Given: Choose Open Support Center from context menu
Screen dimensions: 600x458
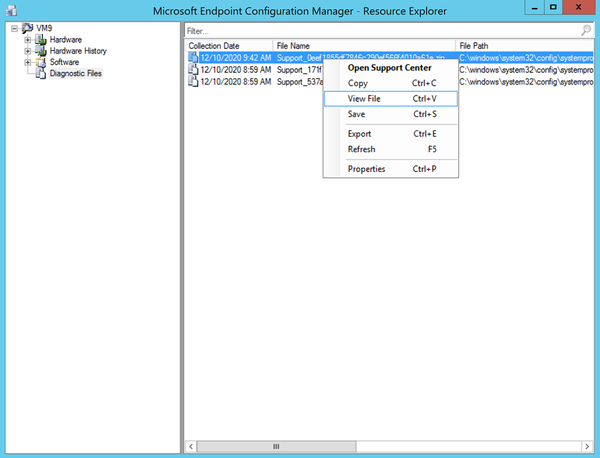Looking at the screenshot, I should pyautogui.click(x=390, y=68).
